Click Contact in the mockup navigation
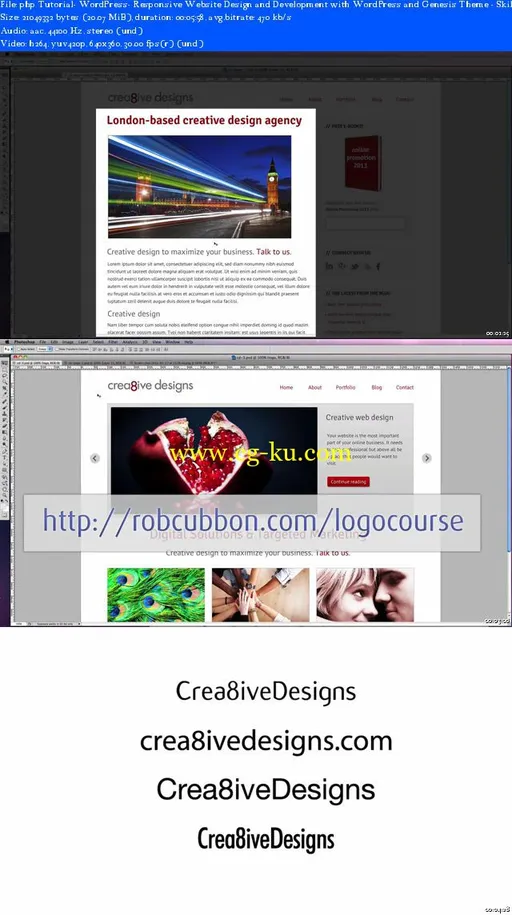This screenshot has width=512, height=915. click(405, 387)
